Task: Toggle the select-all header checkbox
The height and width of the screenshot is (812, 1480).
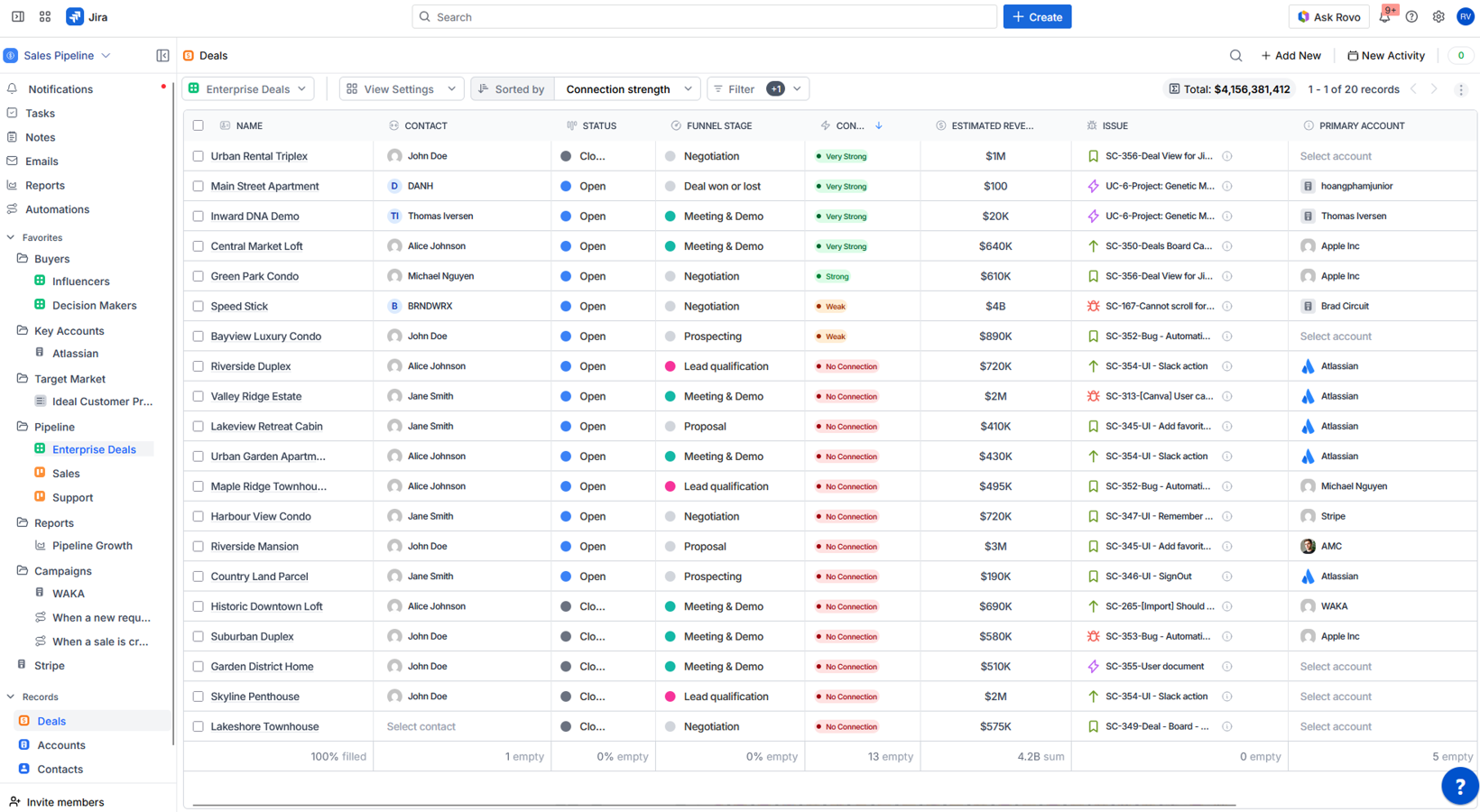Action: 199,126
